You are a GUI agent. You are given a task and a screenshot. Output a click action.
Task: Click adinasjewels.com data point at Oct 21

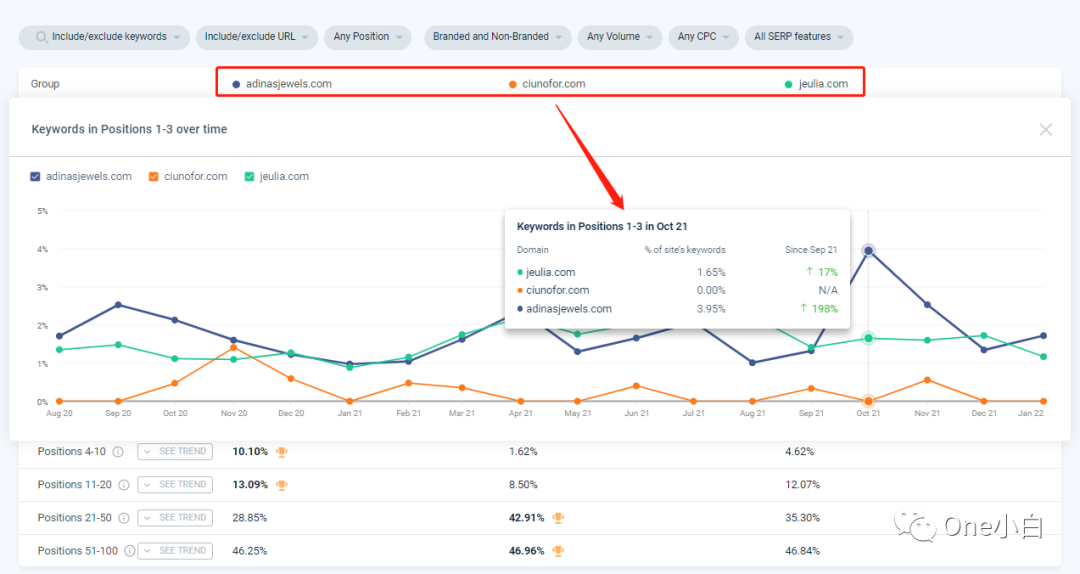869,251
